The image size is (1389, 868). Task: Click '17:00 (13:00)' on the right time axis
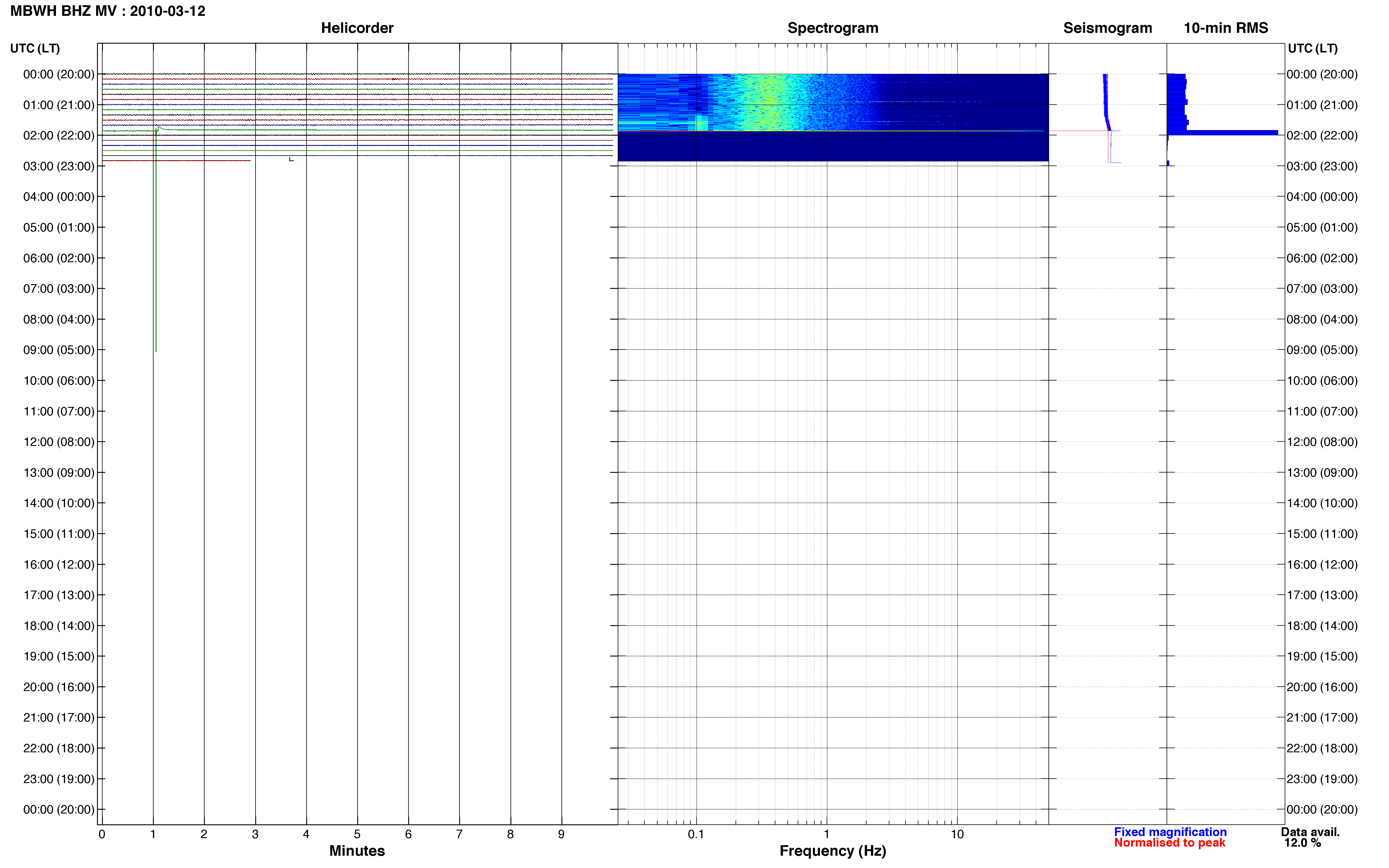(x=1322, y=595)
